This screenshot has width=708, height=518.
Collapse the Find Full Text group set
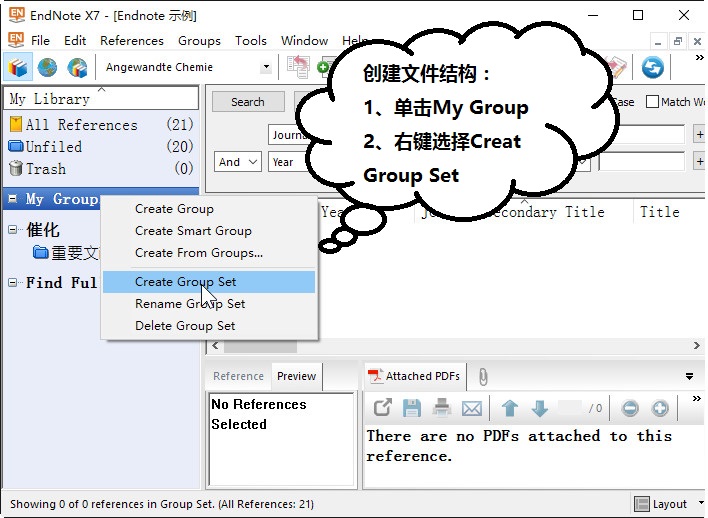click(x=13, y=283)
